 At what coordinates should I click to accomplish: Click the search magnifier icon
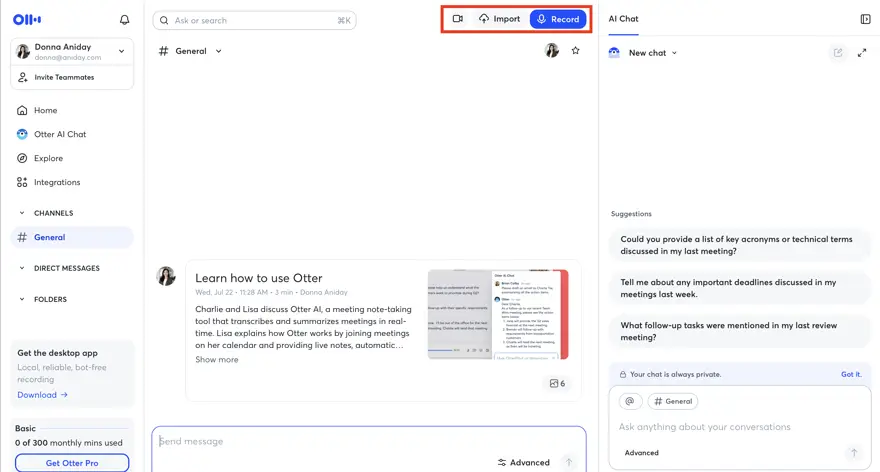click(x=164, y=20)
